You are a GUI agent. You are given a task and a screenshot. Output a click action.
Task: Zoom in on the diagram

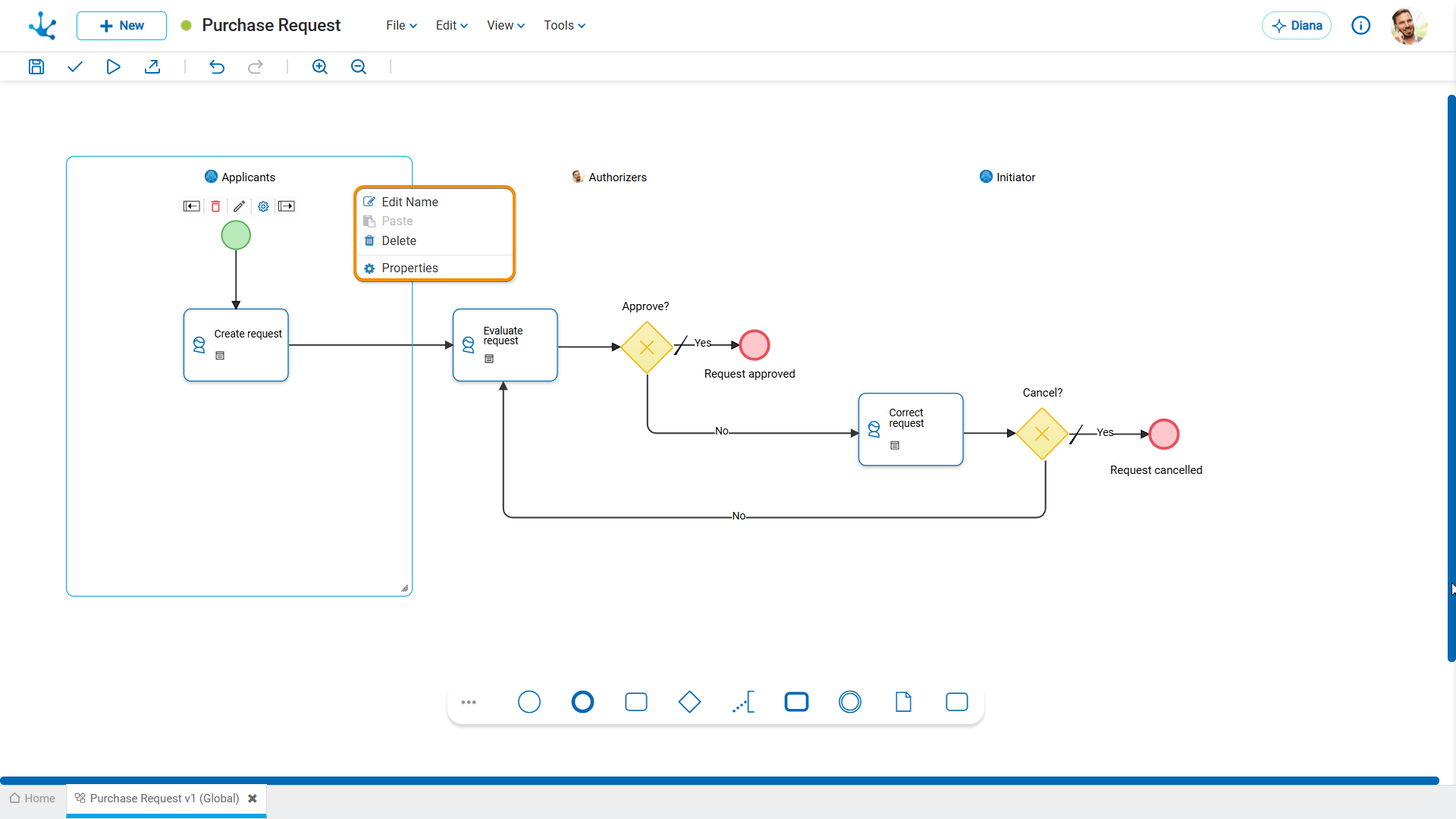pyautogui.click(x=320, y=67)
